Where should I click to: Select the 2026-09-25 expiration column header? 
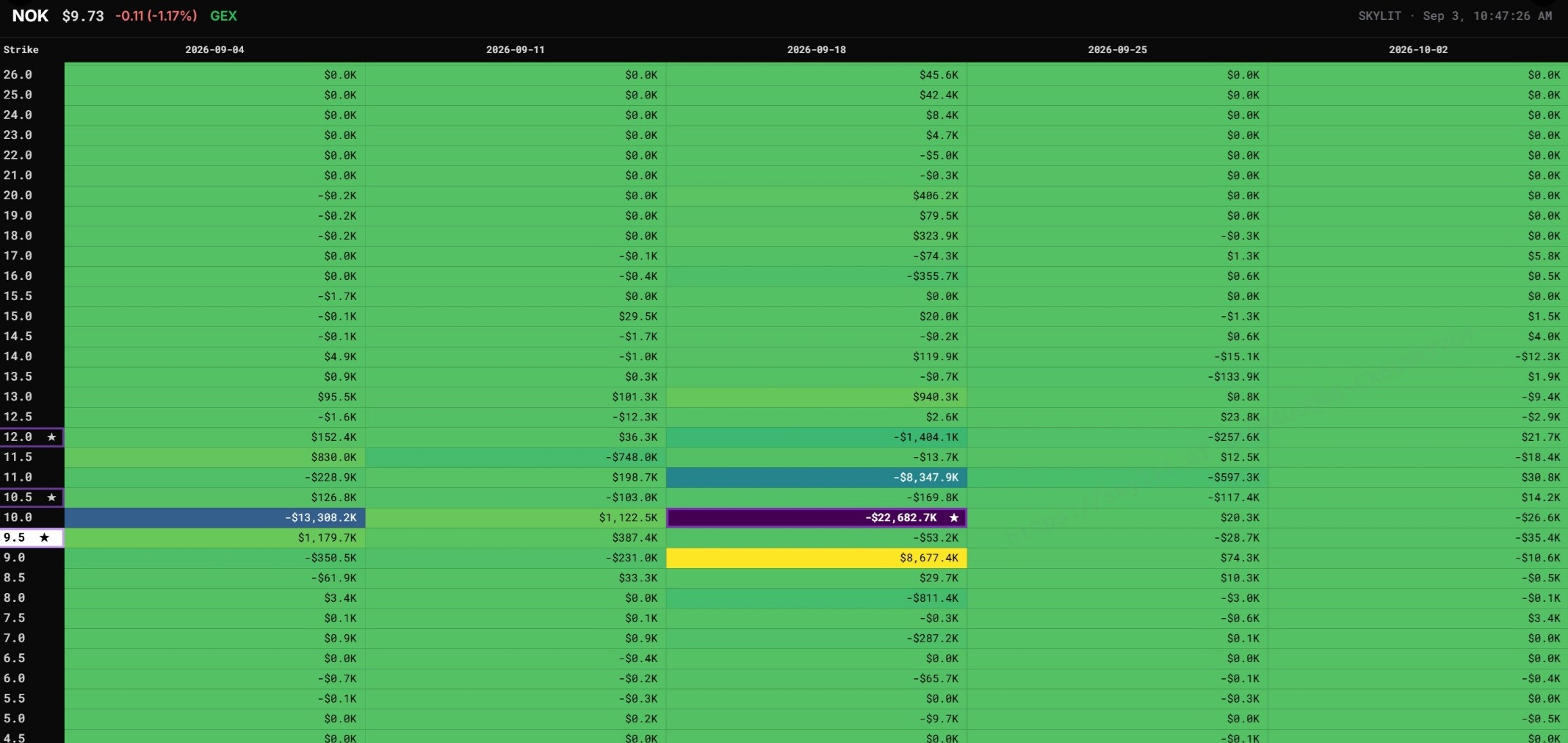[1117, 50]
